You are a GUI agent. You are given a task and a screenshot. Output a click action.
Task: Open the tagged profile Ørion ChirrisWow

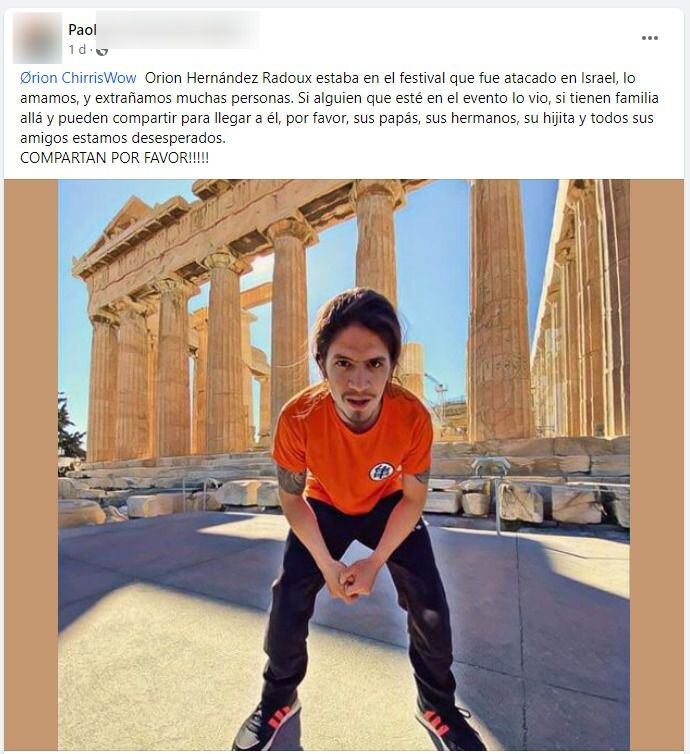(78, 77)
